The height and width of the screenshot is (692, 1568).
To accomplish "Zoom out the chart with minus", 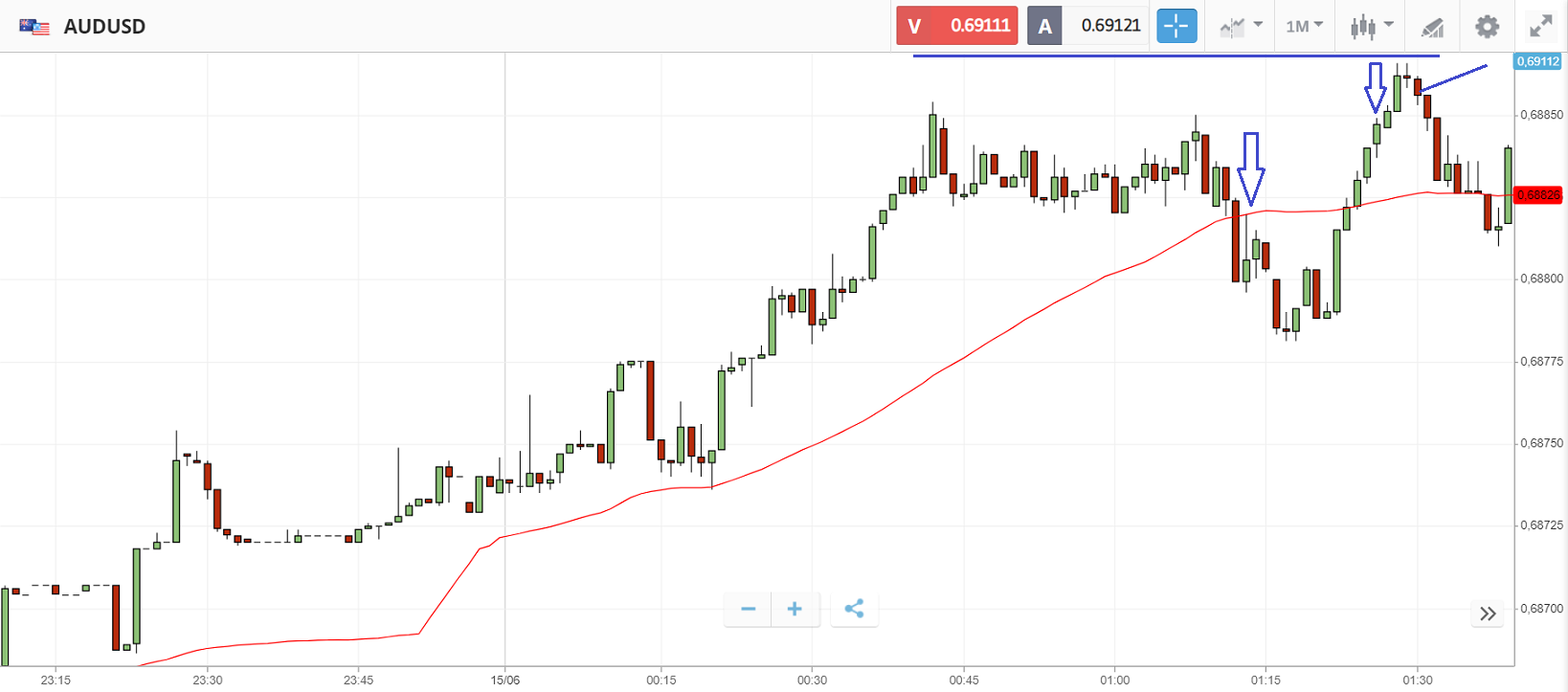I will tap(749, 609).
